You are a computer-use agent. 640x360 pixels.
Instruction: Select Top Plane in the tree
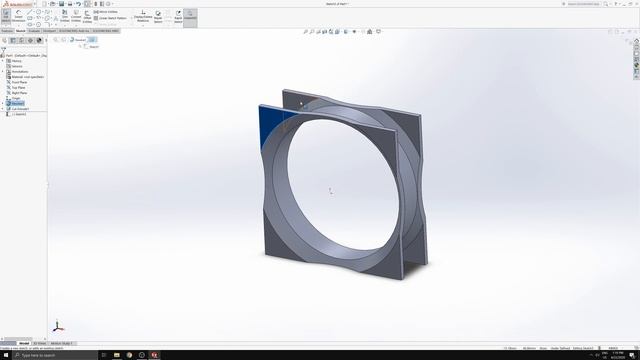pyautogui.click(x=16, y=87)
